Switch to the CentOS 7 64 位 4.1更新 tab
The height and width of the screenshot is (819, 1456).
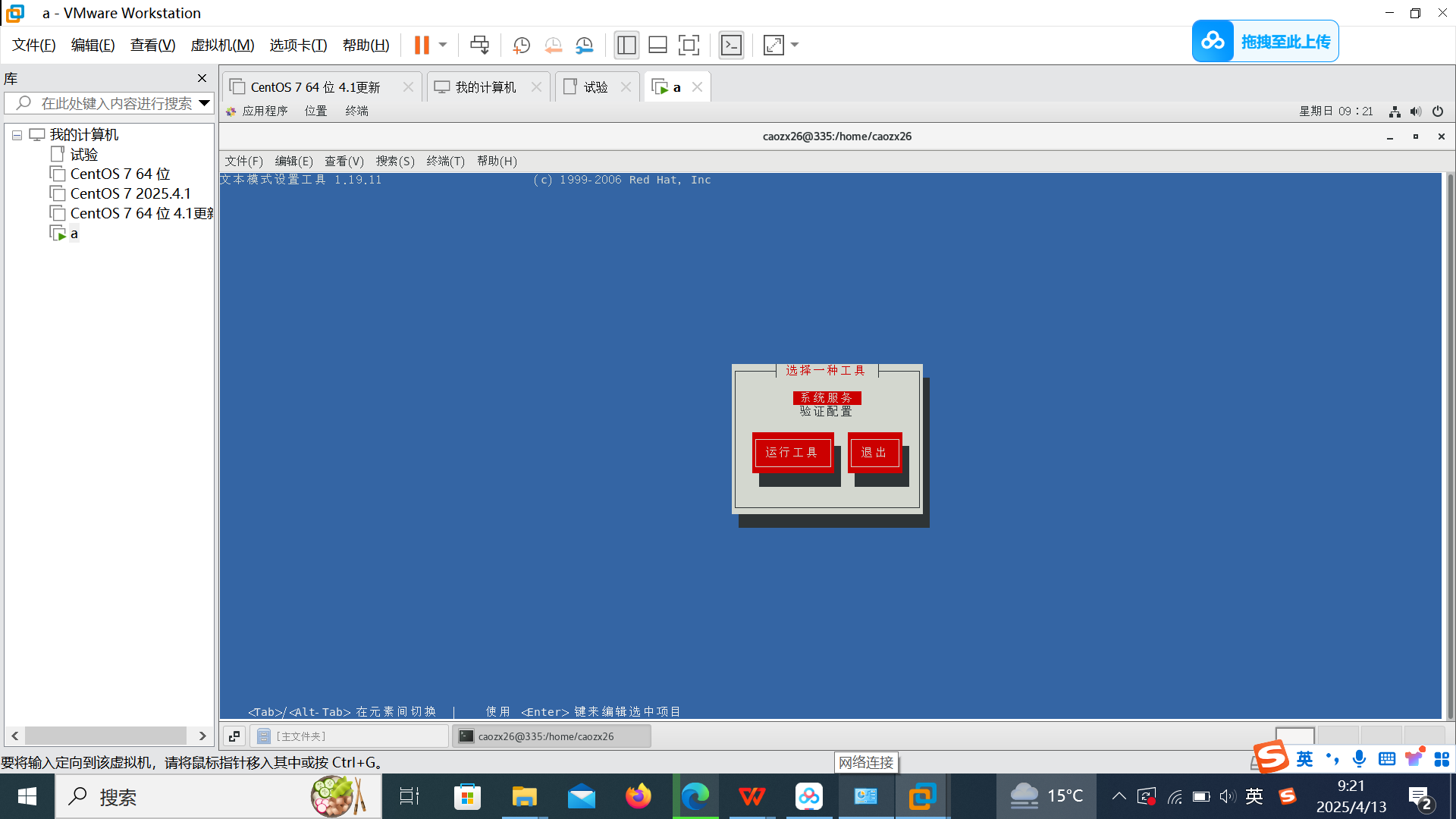click(x=315, y=87)
